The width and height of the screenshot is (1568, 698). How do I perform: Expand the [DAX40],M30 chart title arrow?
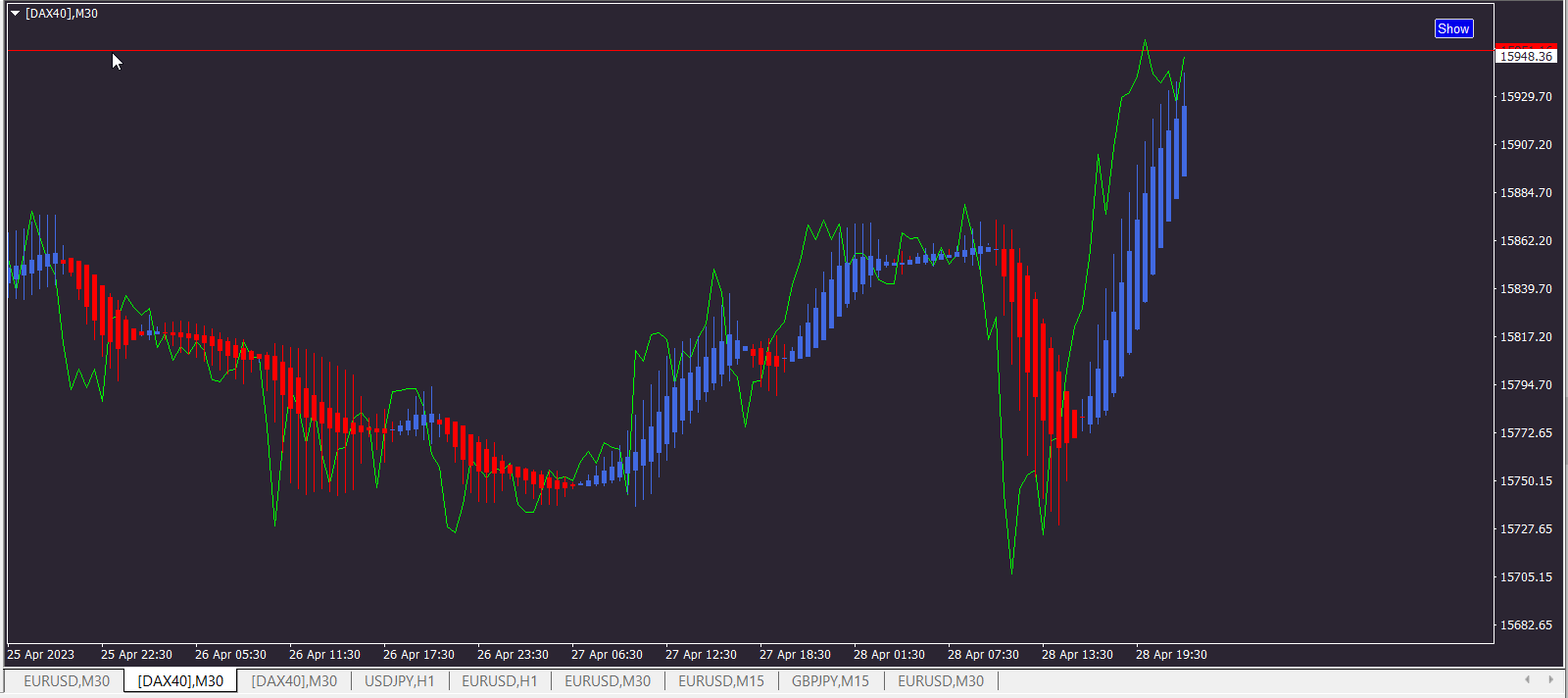coord(16,14)
